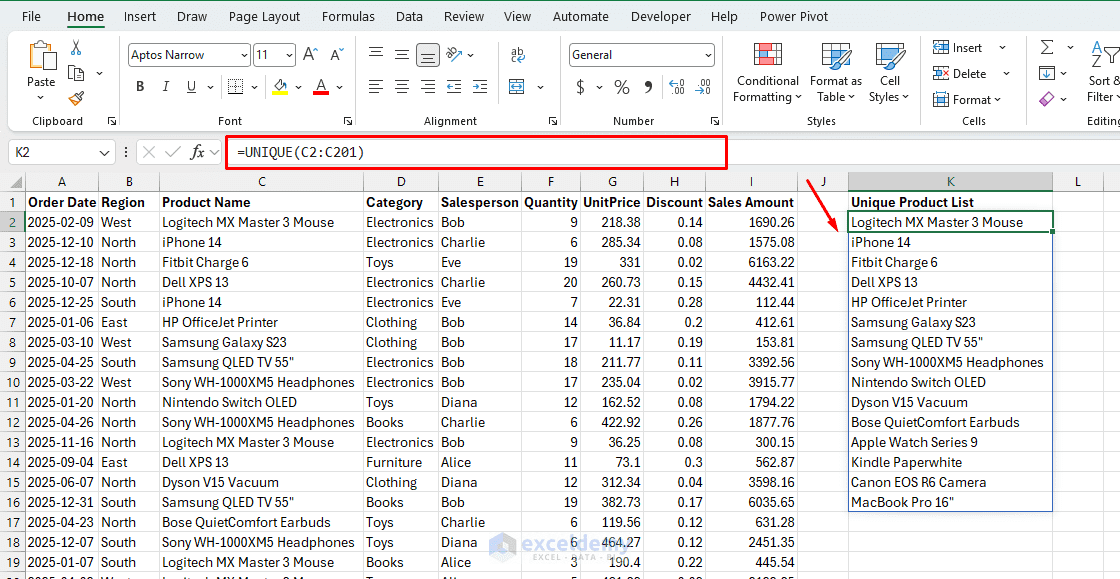
Task: Apply Comma Style format
Action: click(649, 87)
